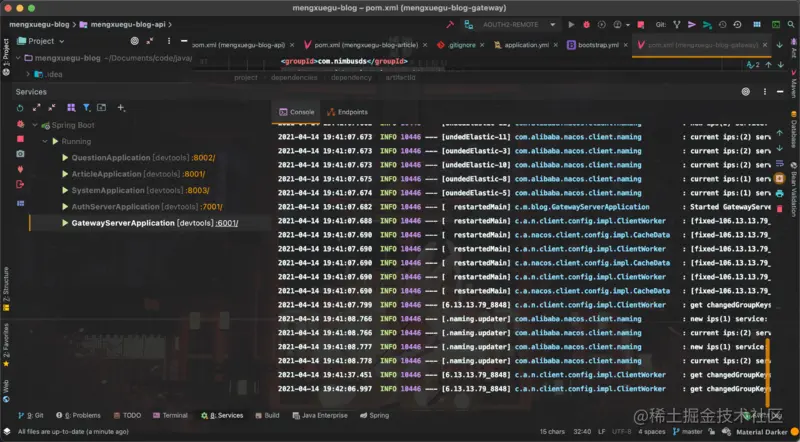Open the terminal icon in the top toolbar

(x=776, y=24)
